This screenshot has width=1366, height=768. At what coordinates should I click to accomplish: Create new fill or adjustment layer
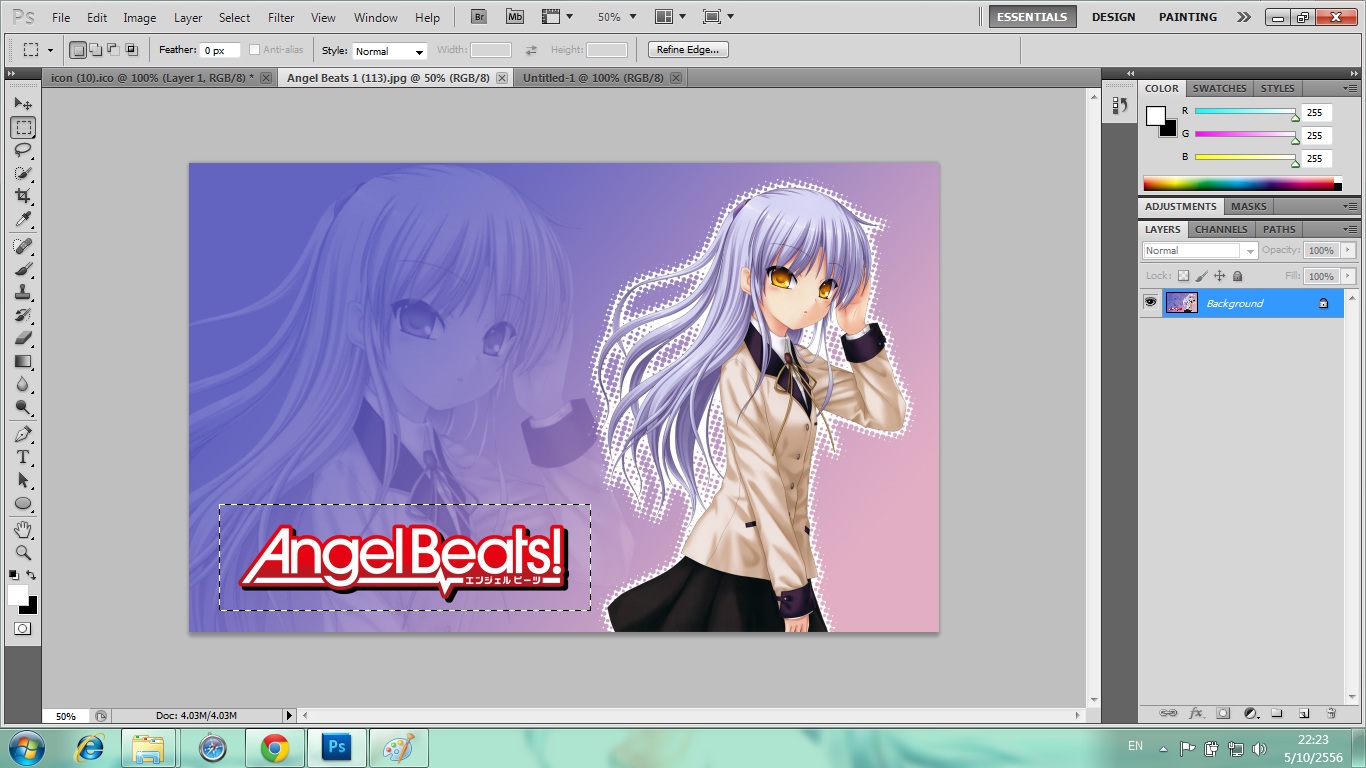pyautogui.click(x=1250, y=713)
